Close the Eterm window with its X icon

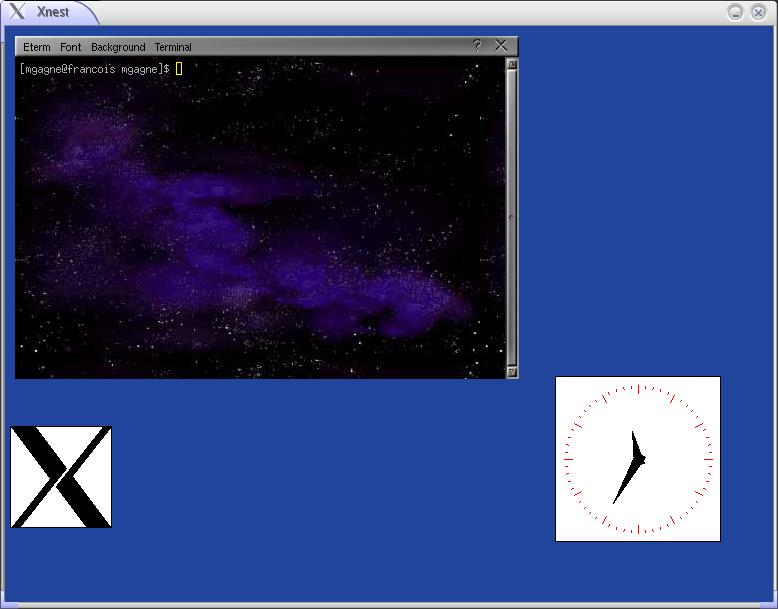pos(501,46)
